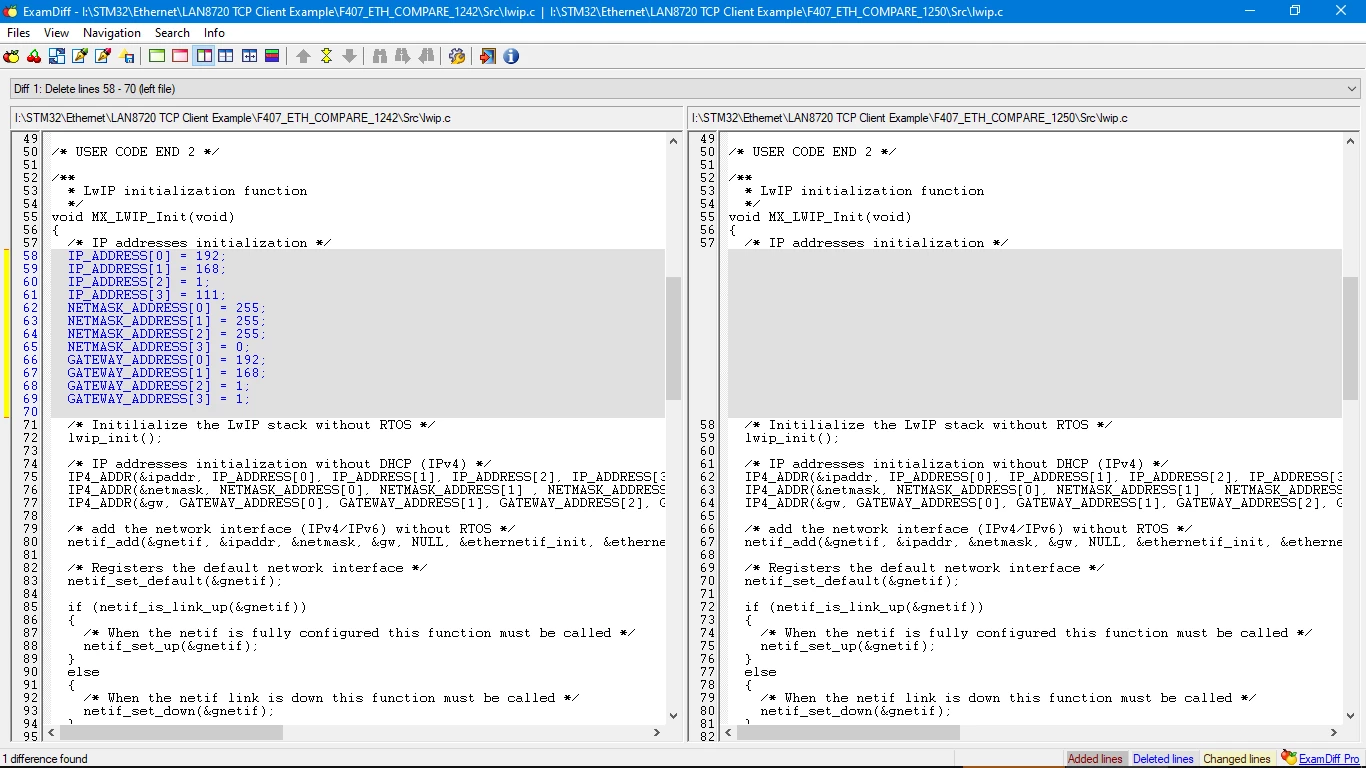Open the Search menu
Viewport: 1366px width, 768px height.
click(172, 33)
